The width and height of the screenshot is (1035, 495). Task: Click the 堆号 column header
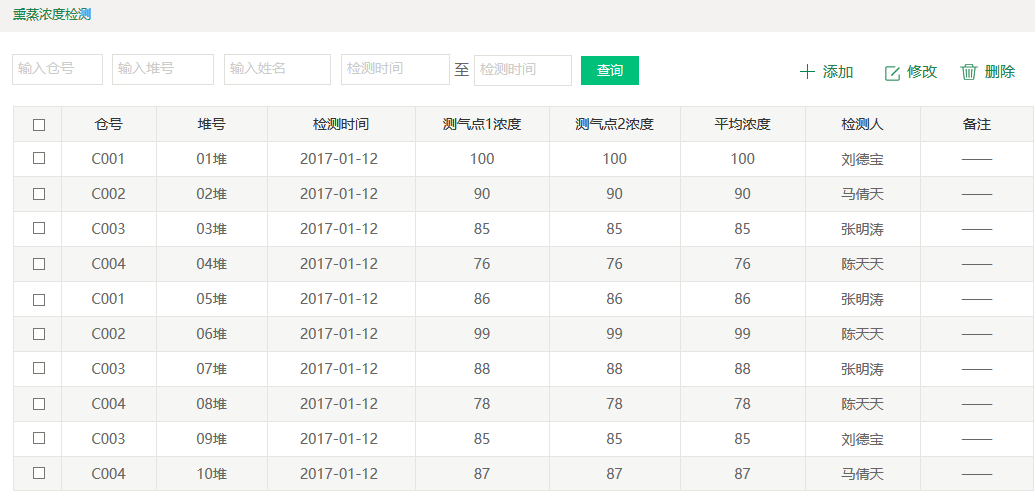coord(212,124)
